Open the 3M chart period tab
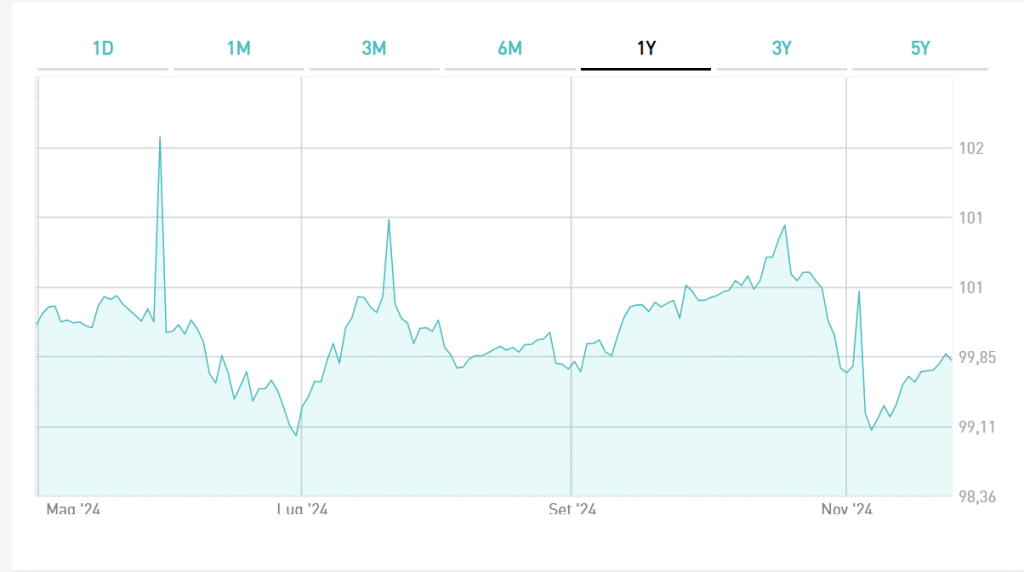 pyautogui.click(x=374, y=48)
